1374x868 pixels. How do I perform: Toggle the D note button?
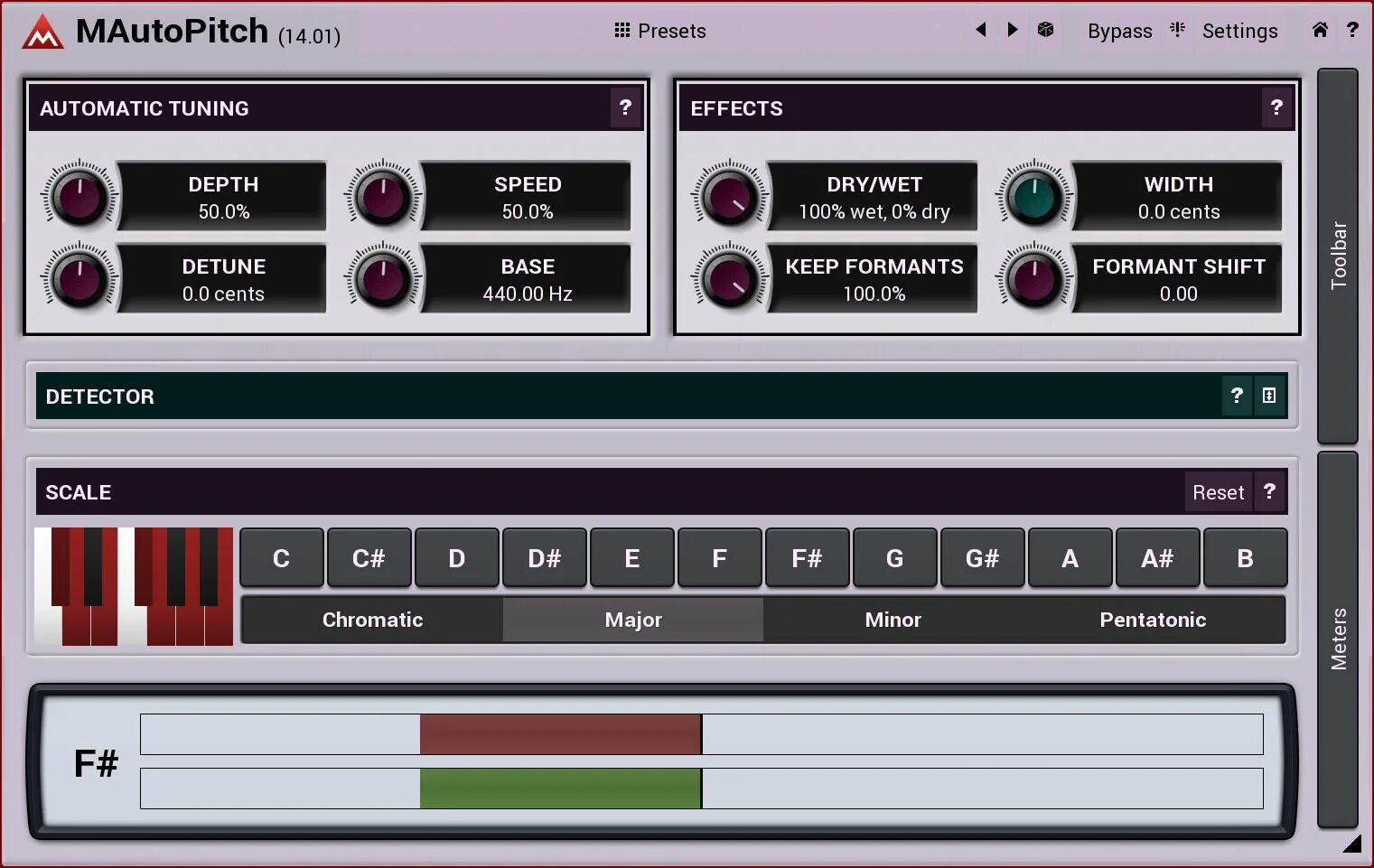pos(456,558)
